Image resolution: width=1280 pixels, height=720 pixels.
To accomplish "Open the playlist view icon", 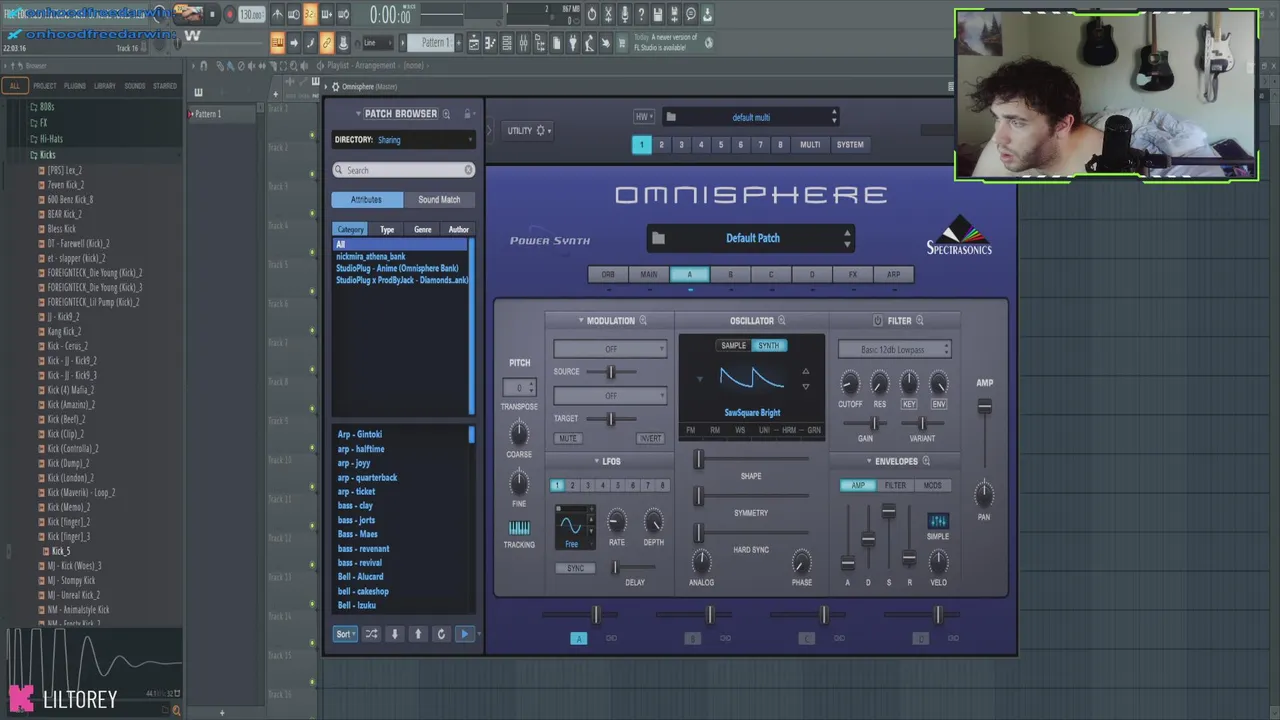I will [x=474, y=43].
